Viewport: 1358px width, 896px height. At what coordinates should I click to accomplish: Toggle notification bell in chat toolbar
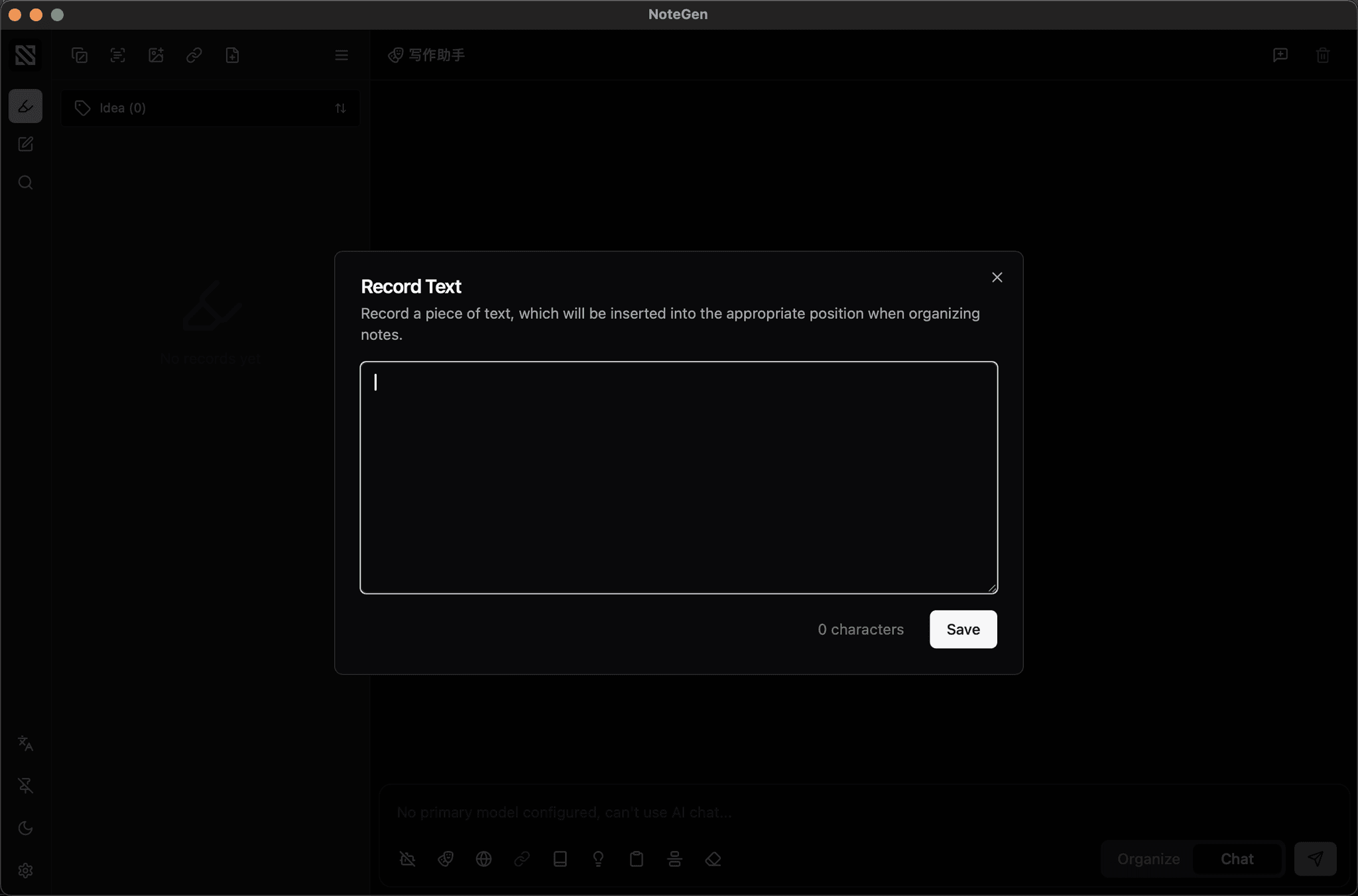click(407, 859)
